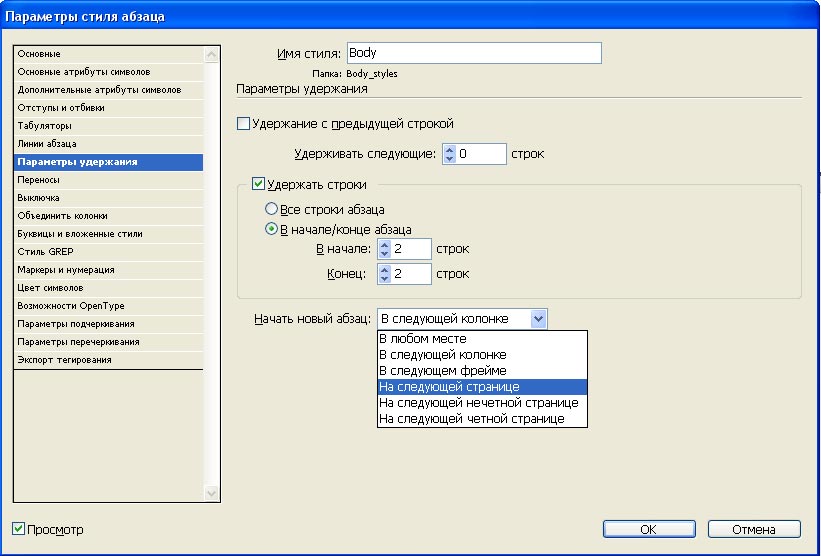821x556 pixels.
Task: Click the Имя стиля text field
Action: pyautogui.click(x=474, y=53)
